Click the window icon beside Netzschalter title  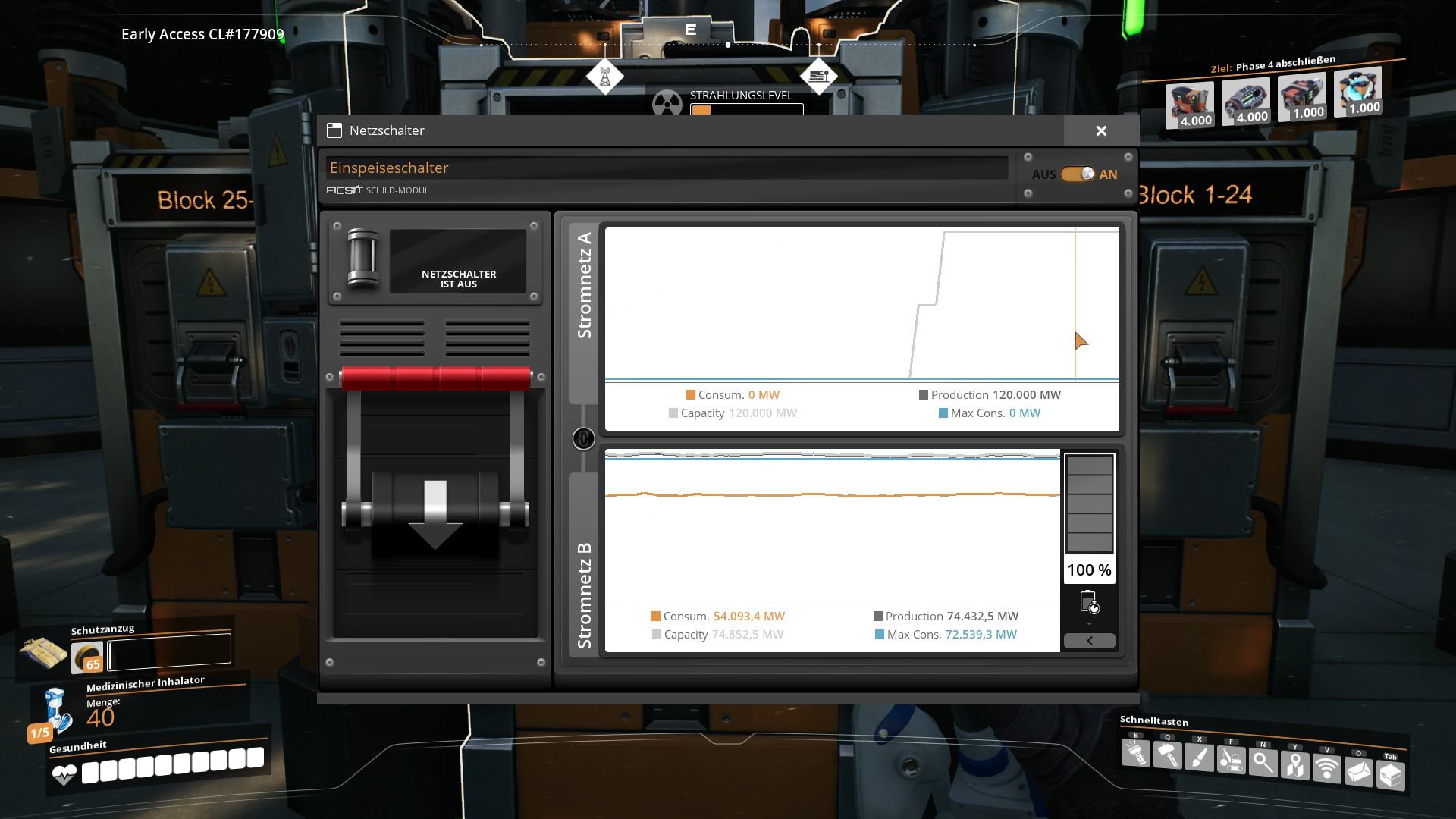(334, 130)
